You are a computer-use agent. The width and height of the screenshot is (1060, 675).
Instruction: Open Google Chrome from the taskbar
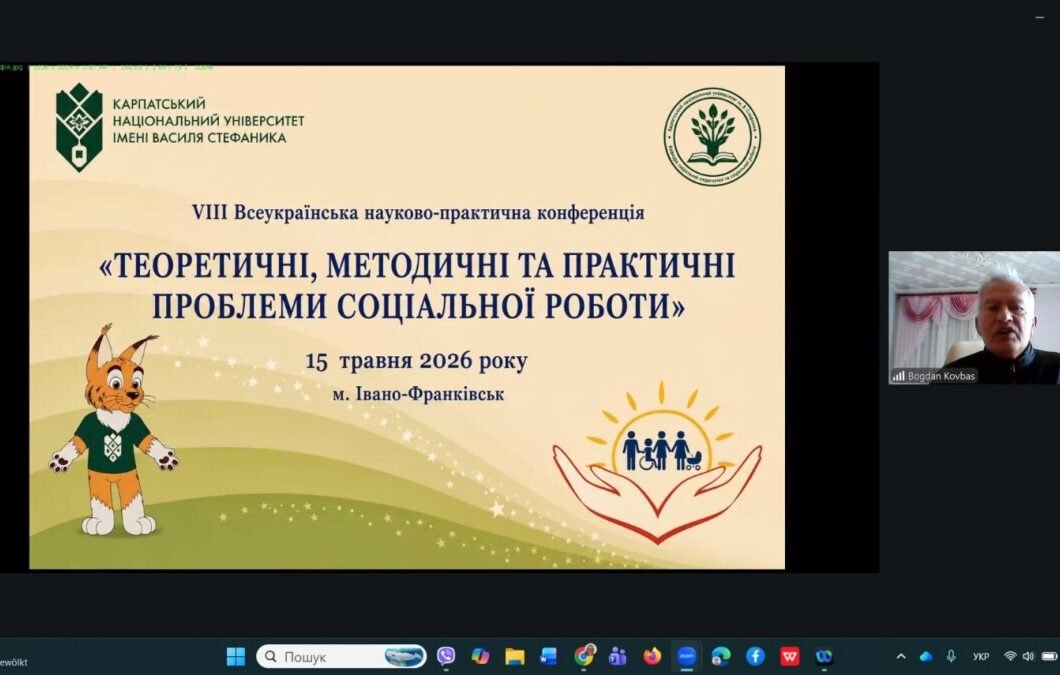(x=583, y=655)
